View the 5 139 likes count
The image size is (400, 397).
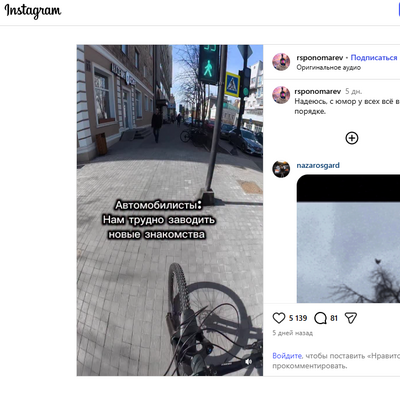(x=298, y=318)
